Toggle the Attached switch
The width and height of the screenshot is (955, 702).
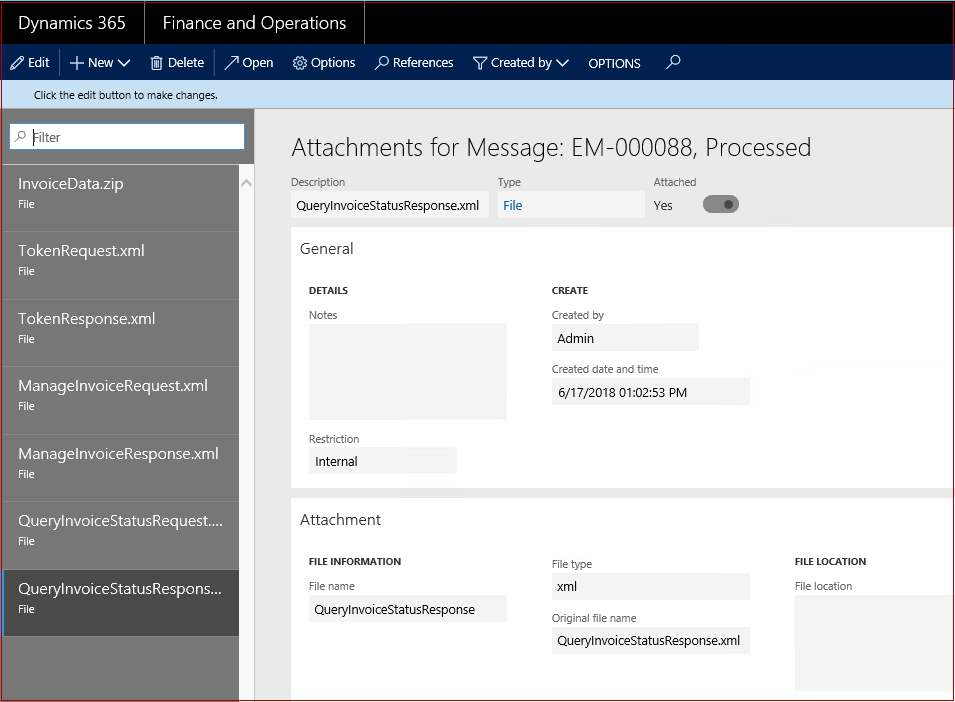click(721, 205)
